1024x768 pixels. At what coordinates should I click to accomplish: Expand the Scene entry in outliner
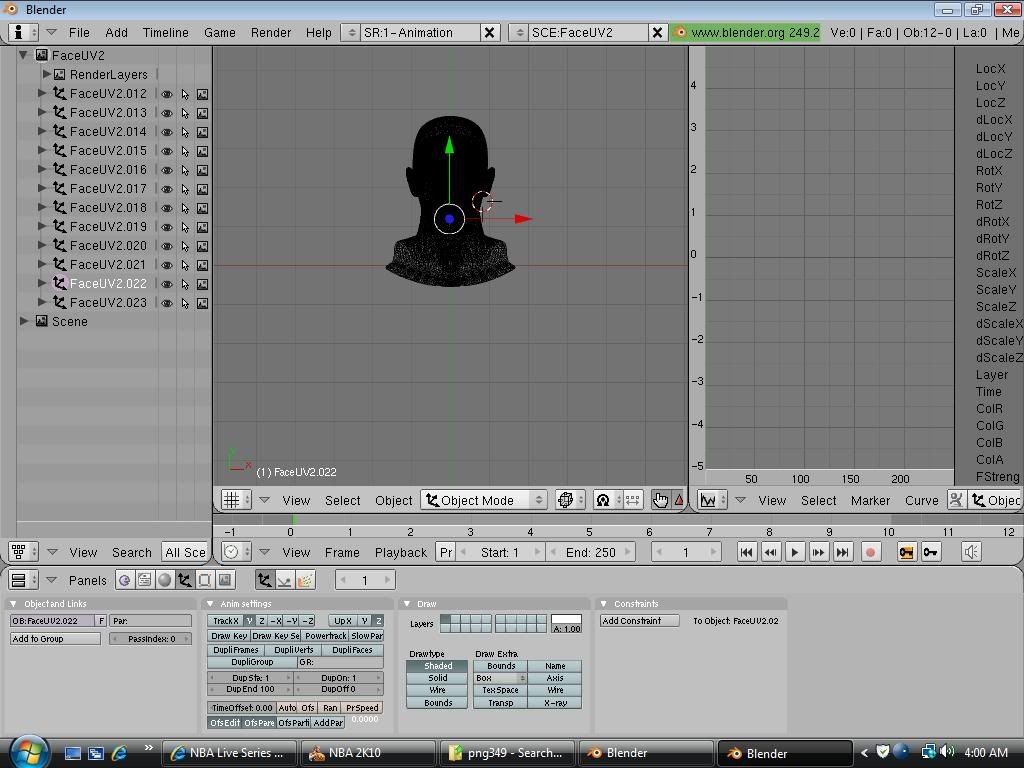click(x=24, y=321)
